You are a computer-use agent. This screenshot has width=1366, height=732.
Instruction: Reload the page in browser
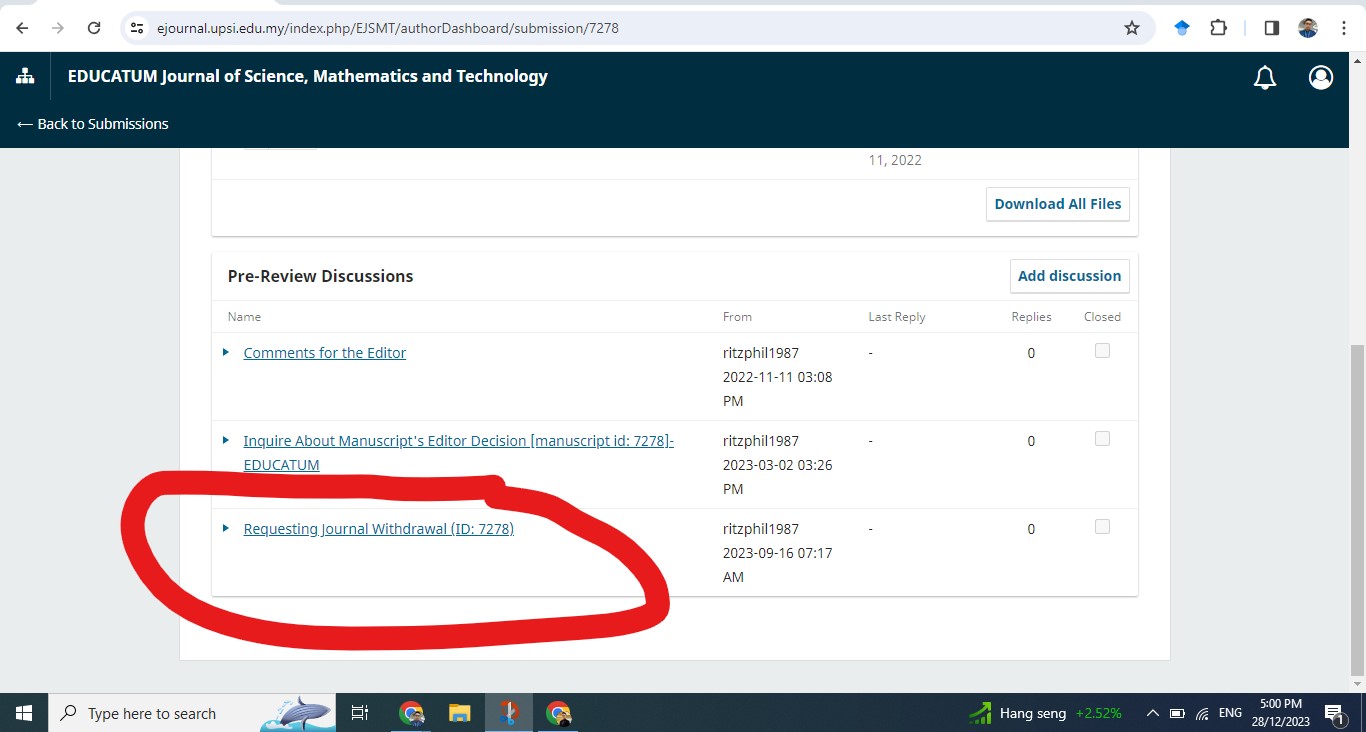[94, 28]
